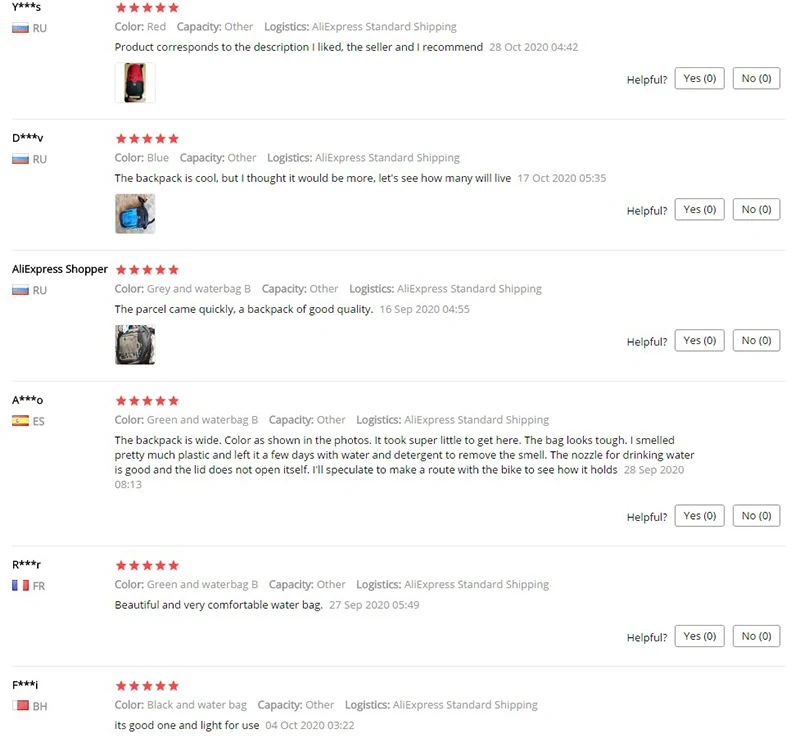800x738 pixels.
Task: Mark Y***s review helpful with Yes
Action: pyautogui.click(x=699, y=79)
